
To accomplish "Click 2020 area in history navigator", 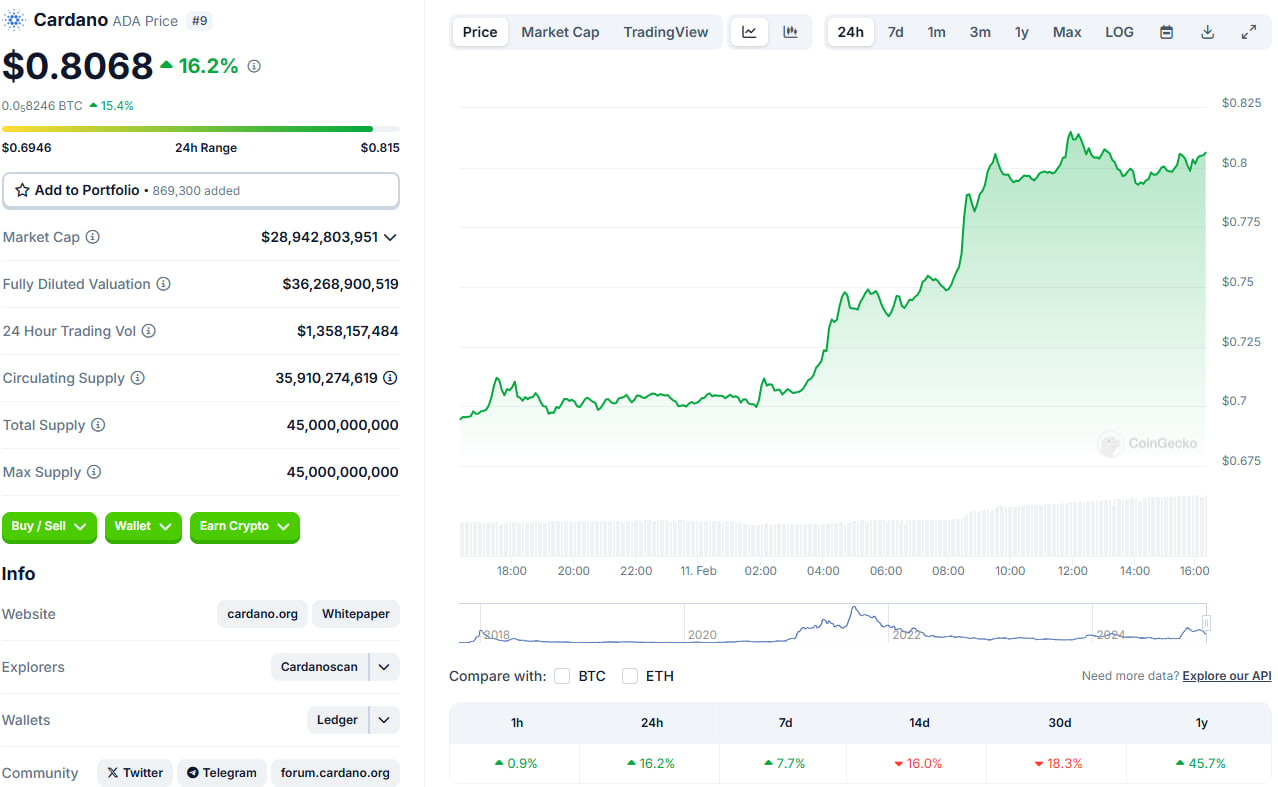I will [702, 634].
